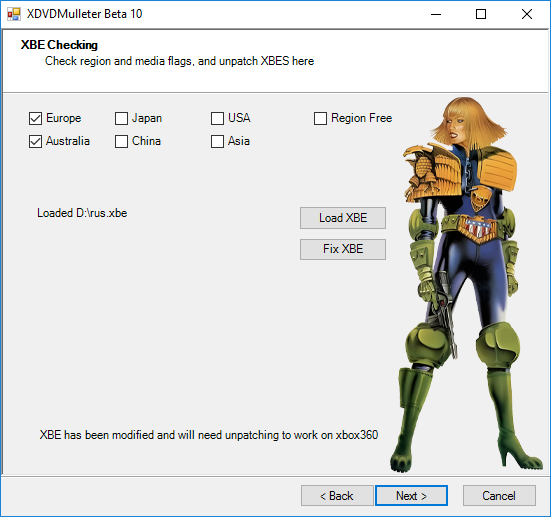Click the Load XBE button
The width and height of the screenshot is (551, 517).
click(x=343, y=218)
